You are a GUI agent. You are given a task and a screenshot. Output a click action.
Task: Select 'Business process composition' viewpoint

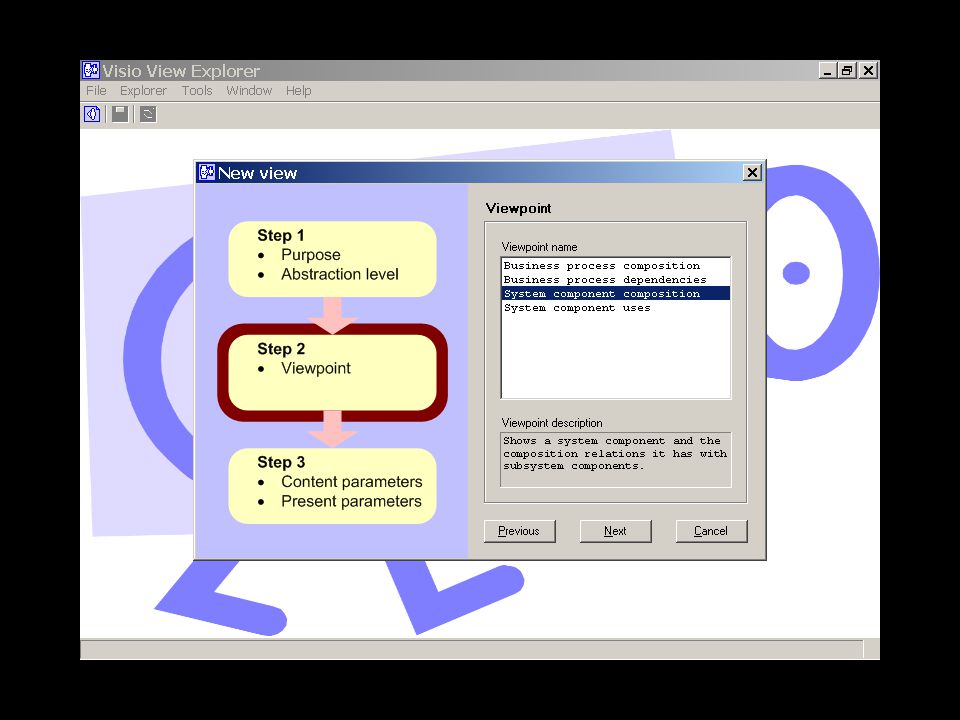pyautogui.click(x=615, y=266)
